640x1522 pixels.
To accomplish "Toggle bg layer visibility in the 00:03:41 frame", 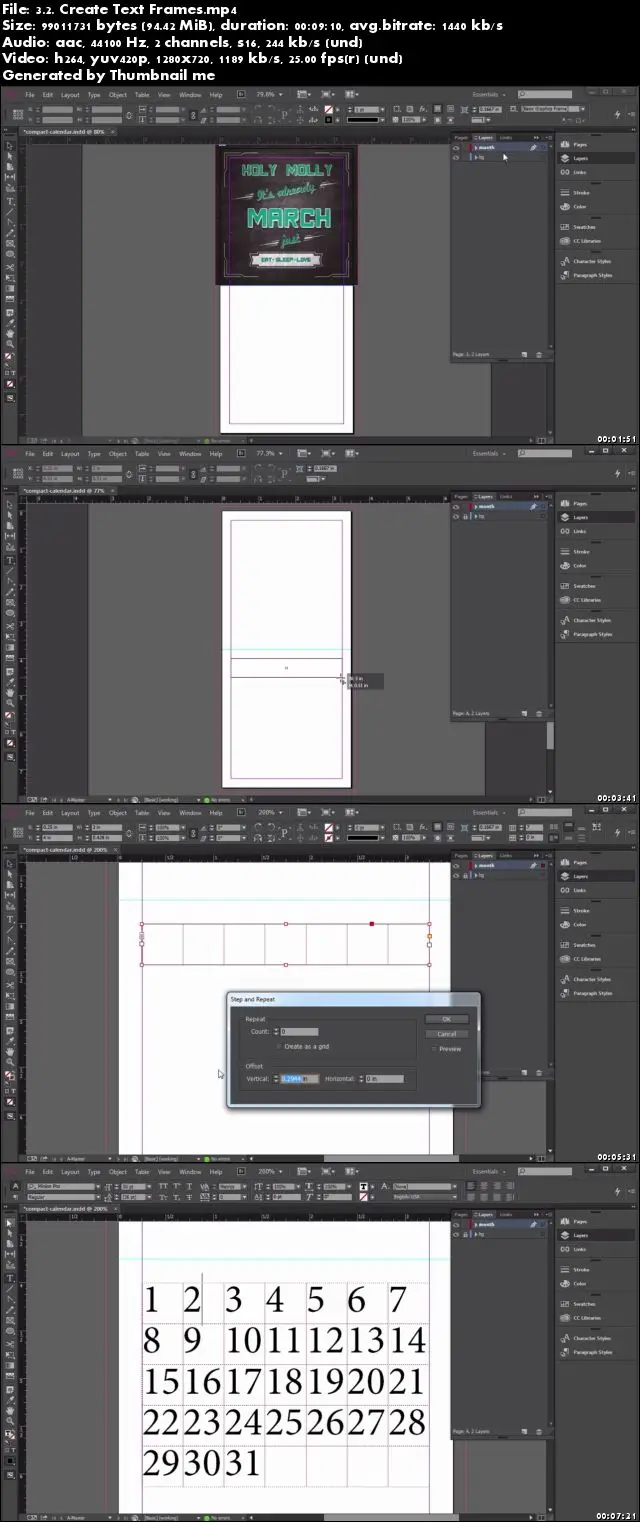I will tap(456, 515).
